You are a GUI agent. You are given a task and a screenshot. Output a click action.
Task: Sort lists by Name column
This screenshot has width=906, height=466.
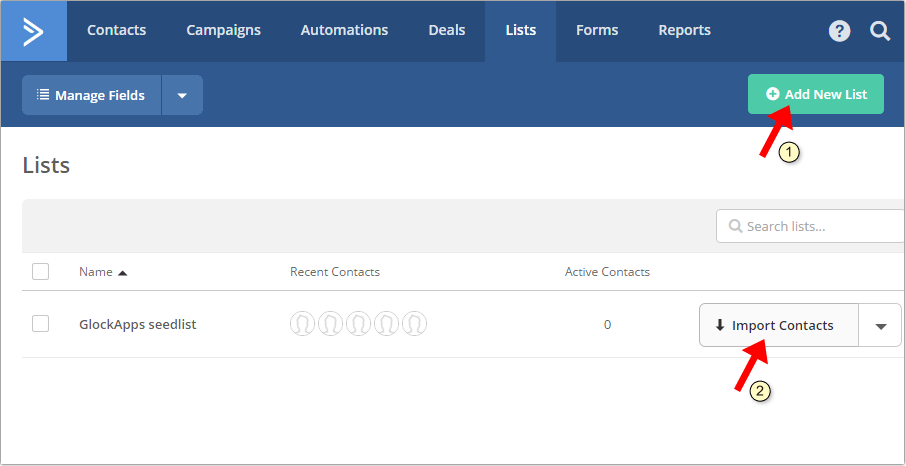click(x=103, y=272)
